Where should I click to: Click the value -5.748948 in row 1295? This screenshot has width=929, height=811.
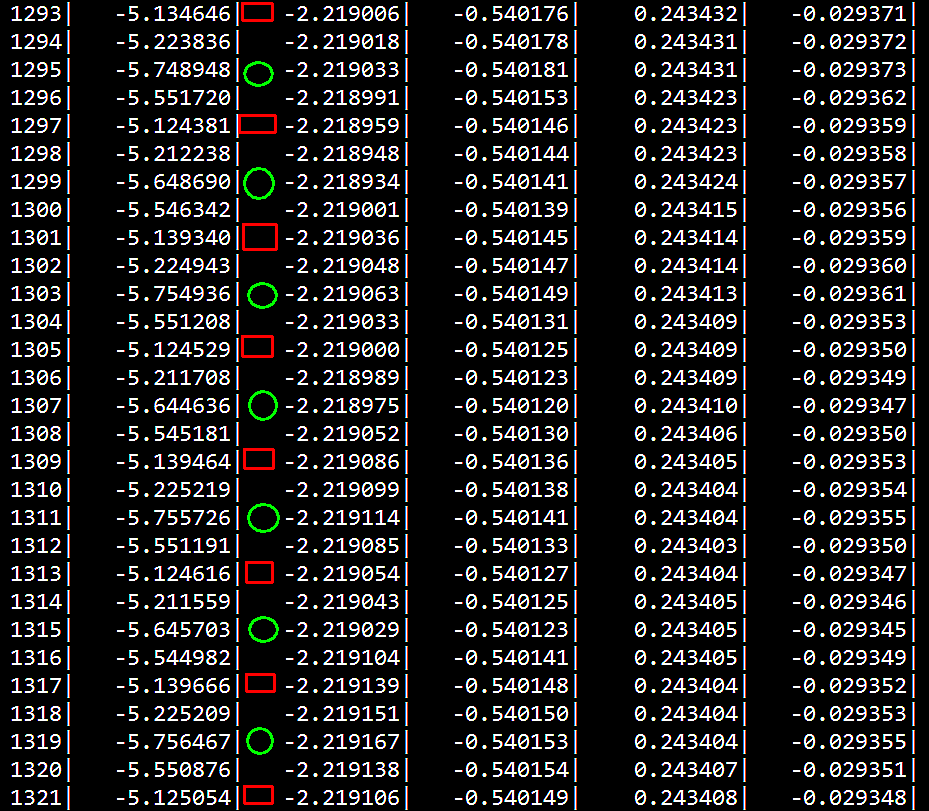[x=173, y=70]
